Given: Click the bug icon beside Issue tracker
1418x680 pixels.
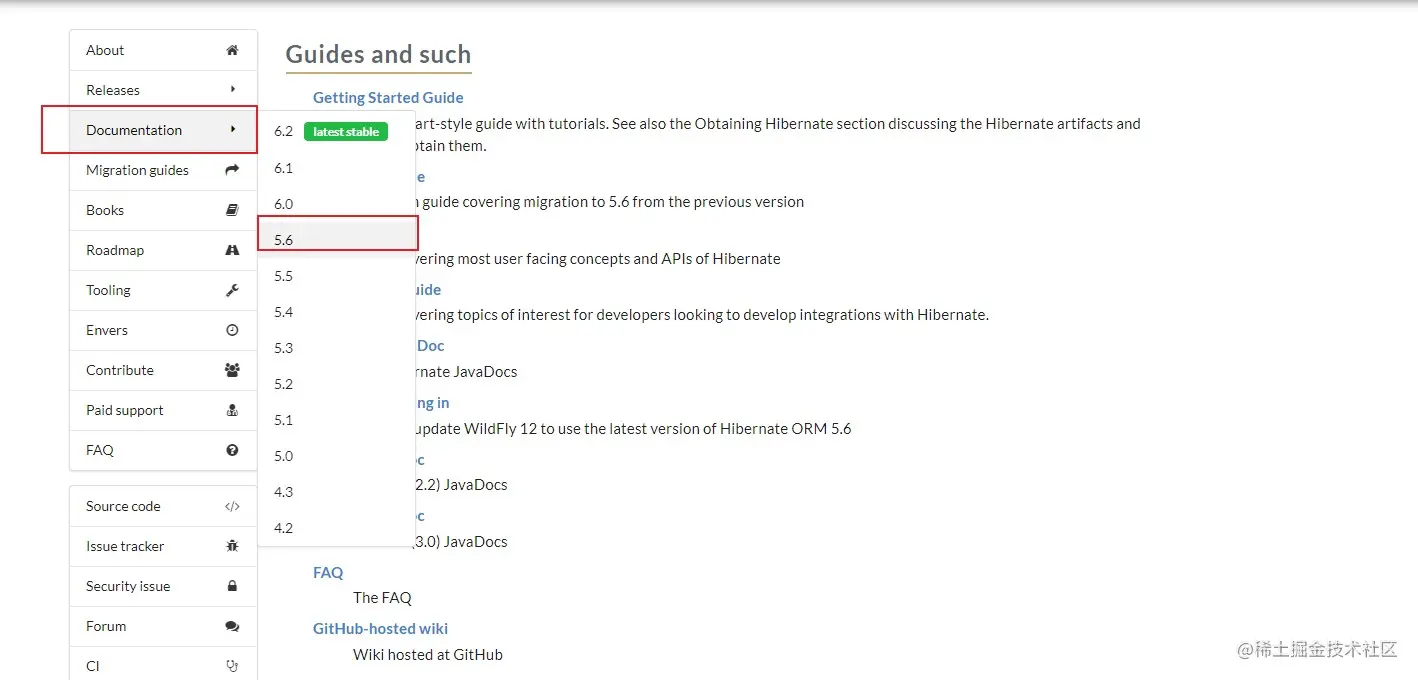Looking at the screenshot, I should tap(232, 546).
